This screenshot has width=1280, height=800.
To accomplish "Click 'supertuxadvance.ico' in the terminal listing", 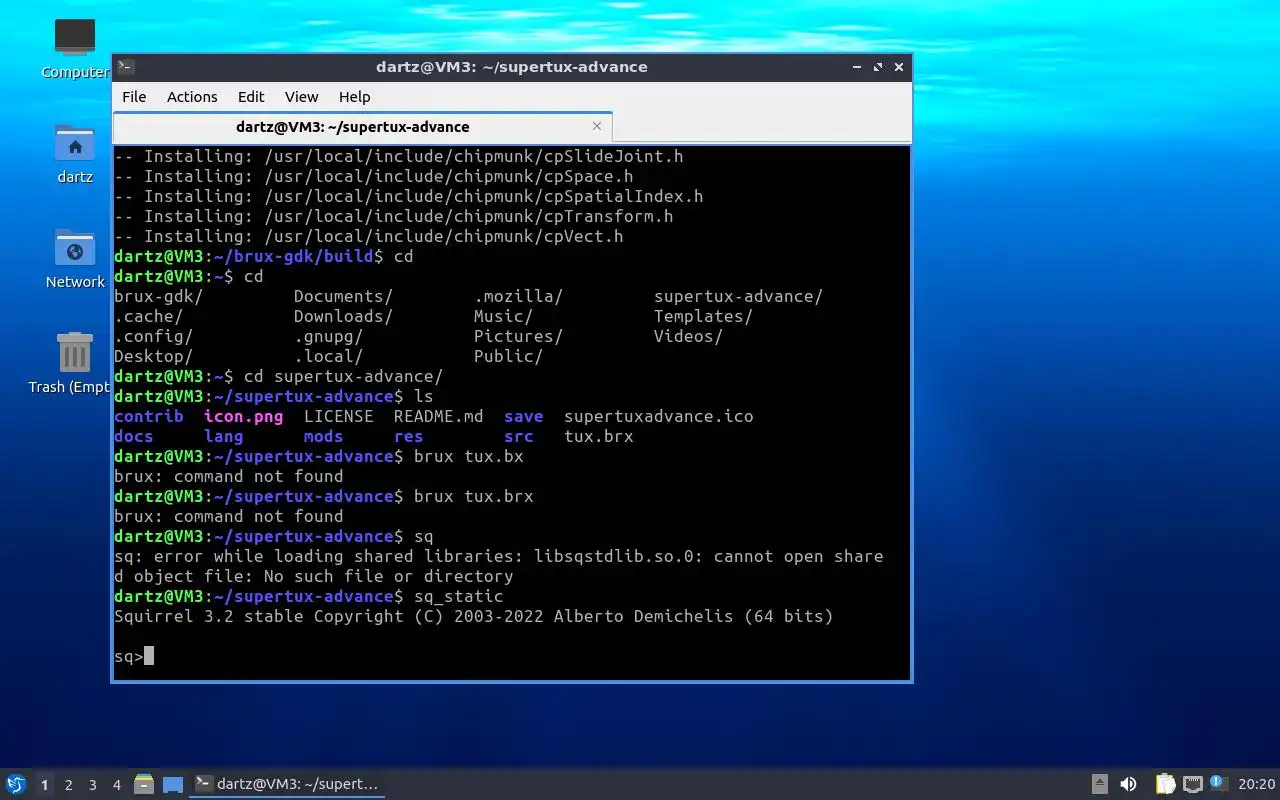I will click(658, 417).
